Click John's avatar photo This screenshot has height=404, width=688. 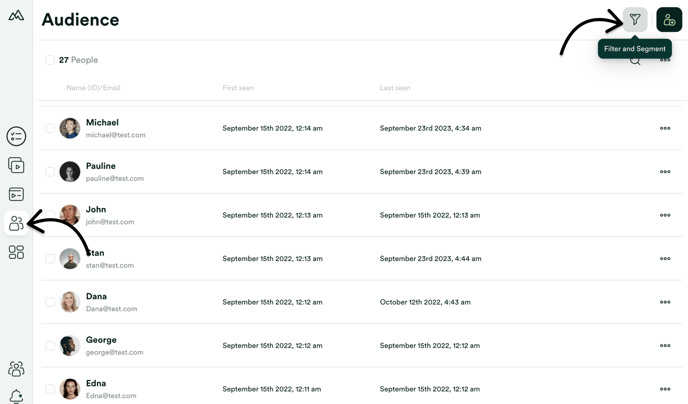tap(70, 215)
